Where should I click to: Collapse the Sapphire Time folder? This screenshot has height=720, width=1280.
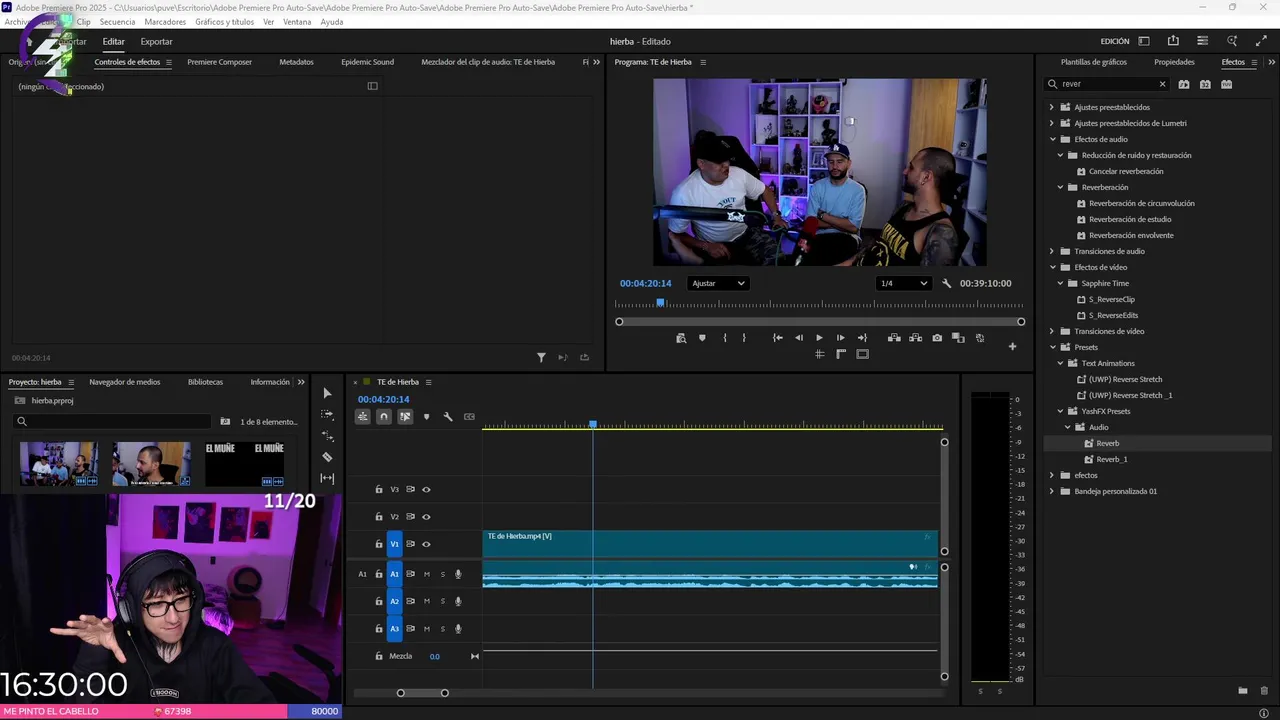[x=1060, y=283]
